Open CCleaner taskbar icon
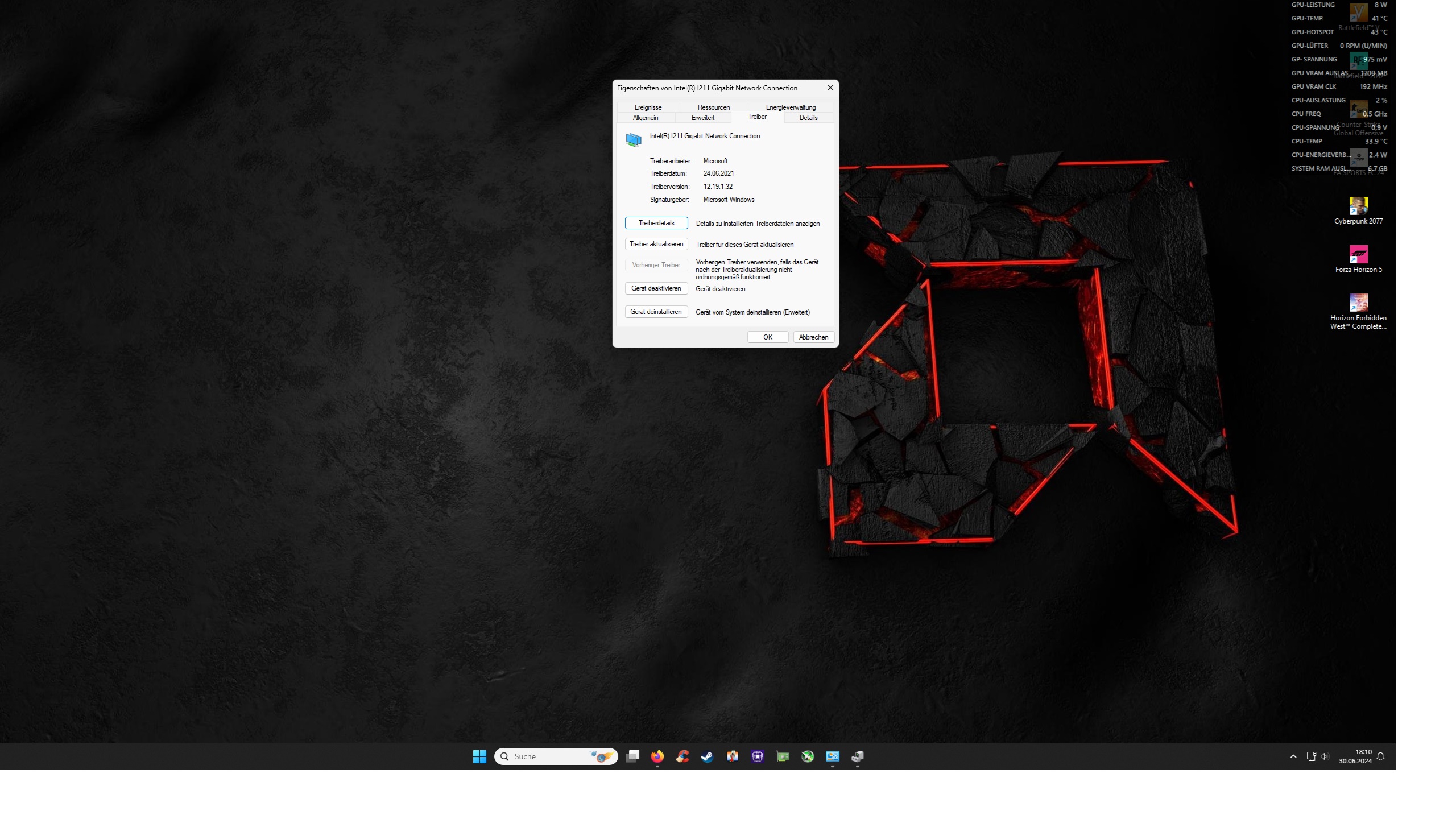 [682, 756]
